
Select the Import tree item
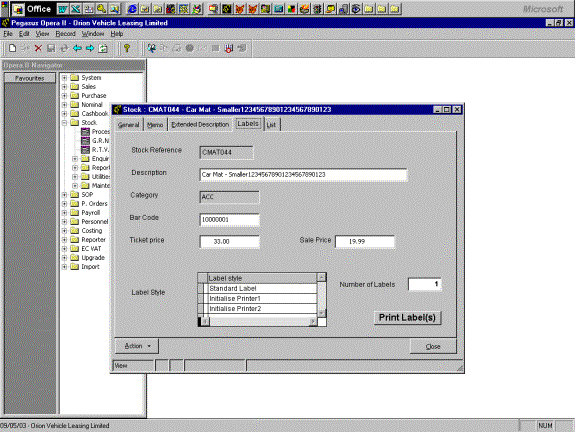(91, 267)
